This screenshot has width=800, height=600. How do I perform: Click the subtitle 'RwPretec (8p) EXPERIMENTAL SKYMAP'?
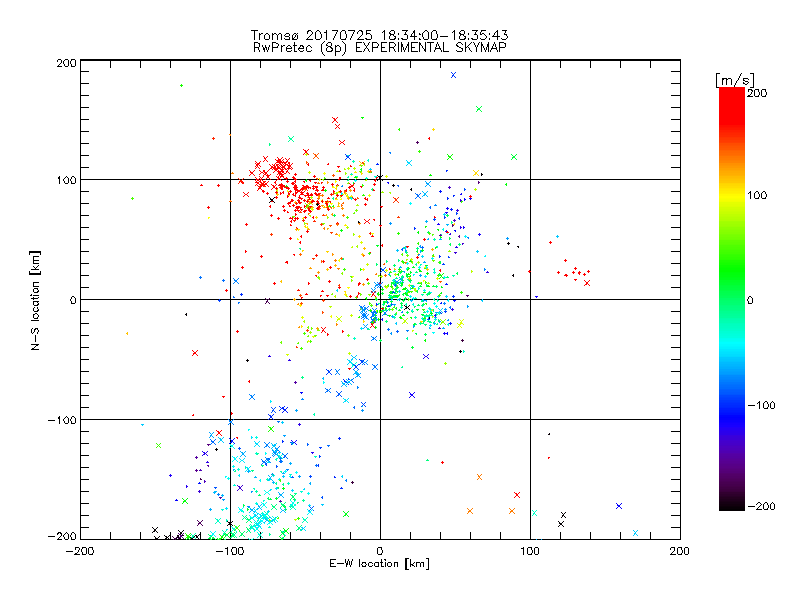pos(380,47)
